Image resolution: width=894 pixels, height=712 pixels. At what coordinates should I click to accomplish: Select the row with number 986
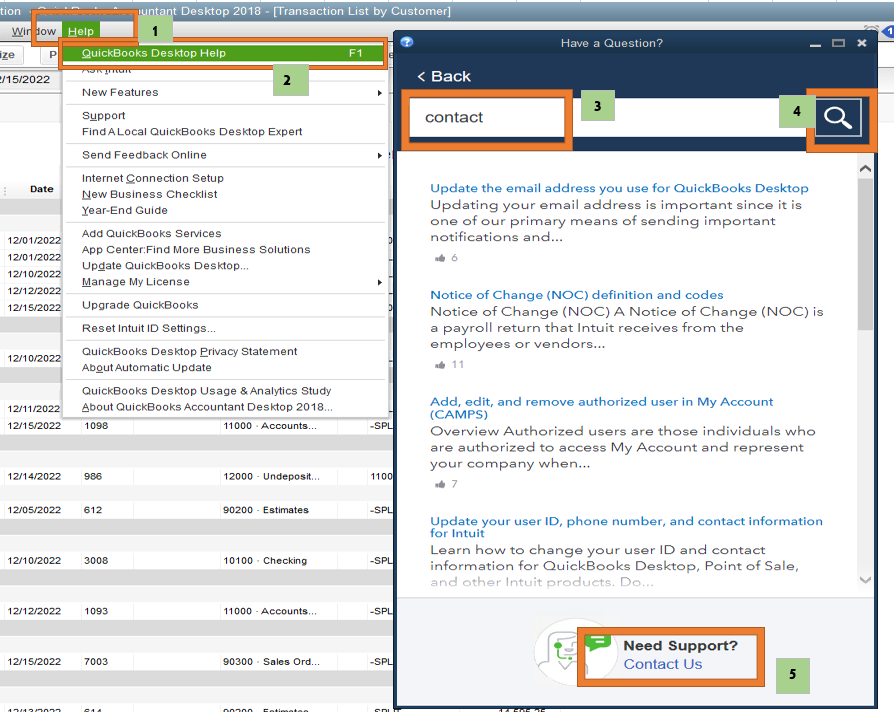click(x=198, y=477)
